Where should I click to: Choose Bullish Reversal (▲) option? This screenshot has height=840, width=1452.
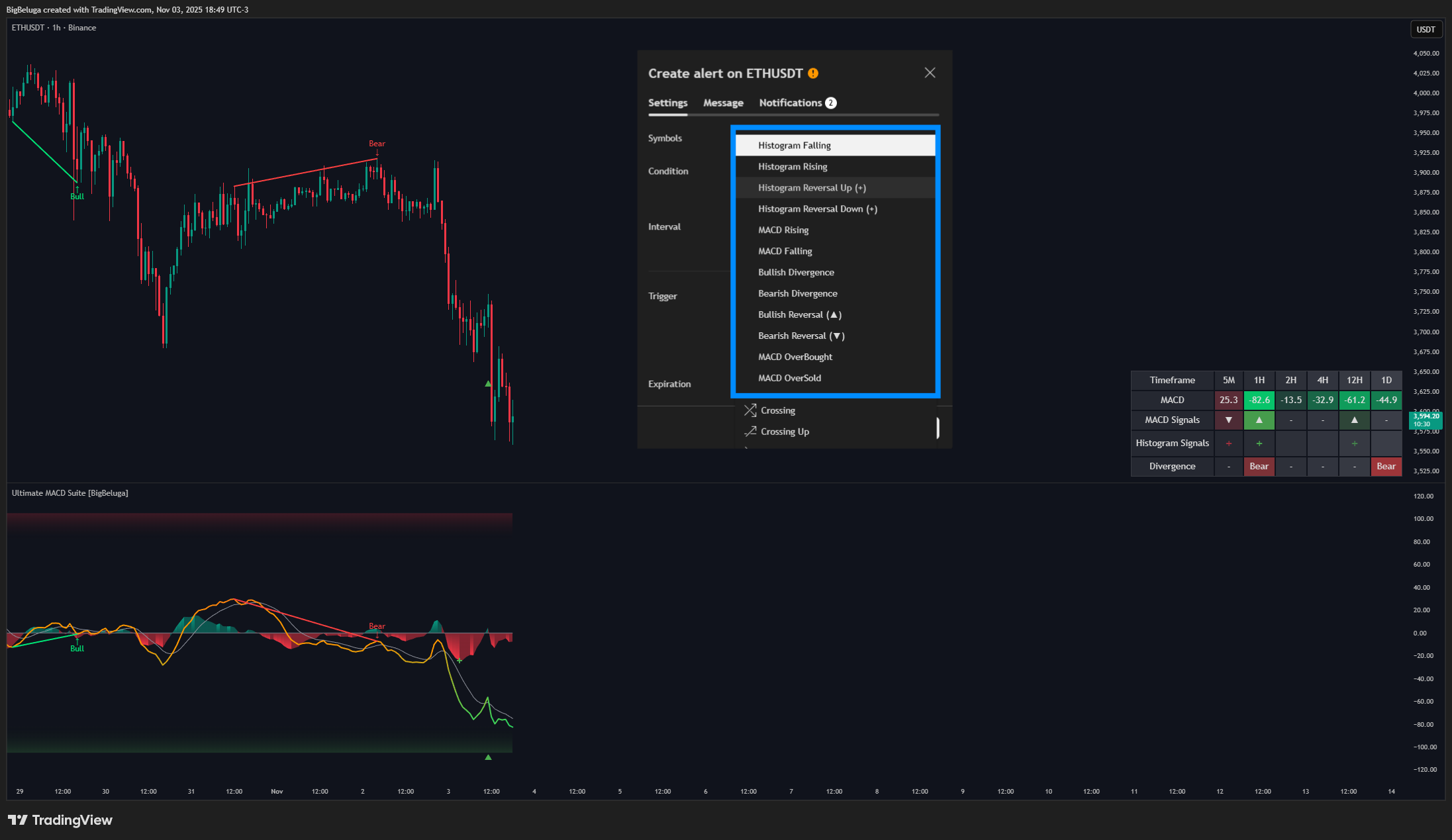(836, 315)
